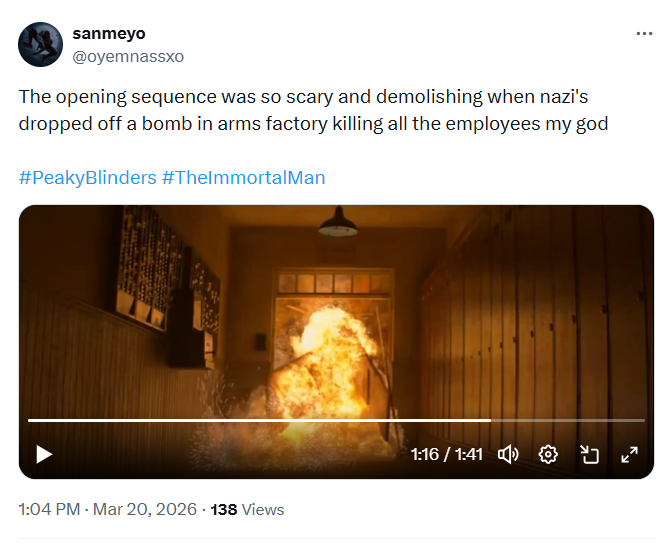The width and height of the screenshot is (670, 546).
Task: Open the #TheImmortalMan hashtag
Action: pos(244,178)
